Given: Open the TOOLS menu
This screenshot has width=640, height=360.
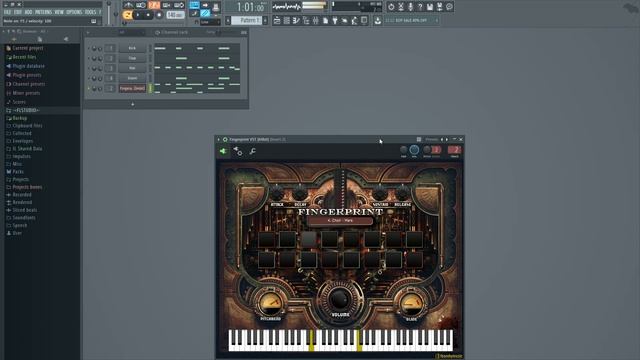Looking at the screenshot, I should (90, 12).
